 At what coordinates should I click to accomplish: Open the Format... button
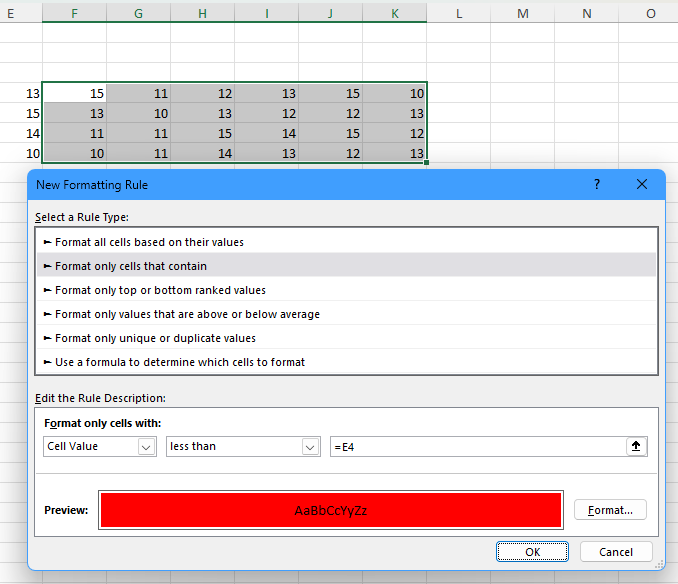click(610, 510)
